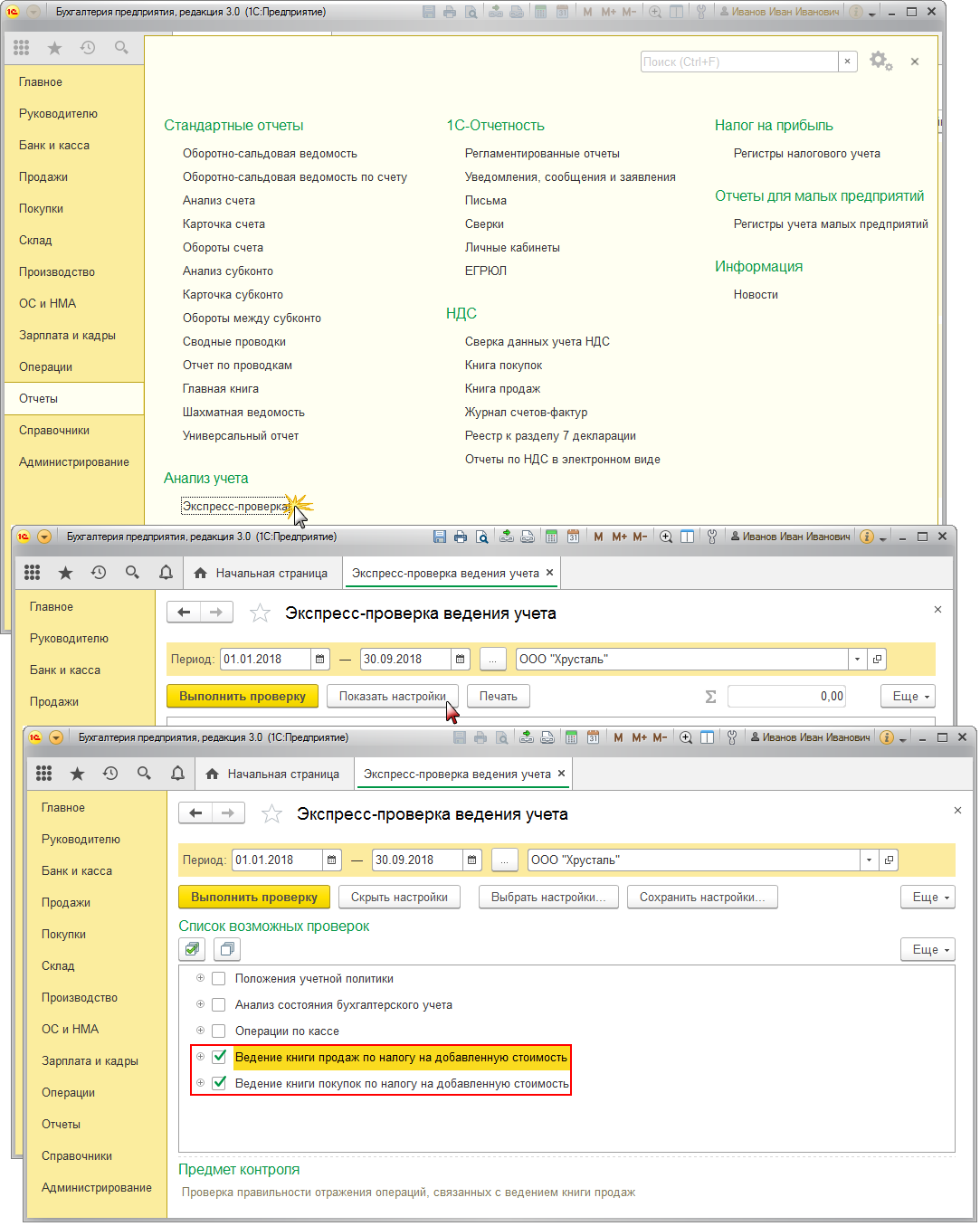Open calendar icon in front window title bar

pyautogui.click(x=593, y=737)
